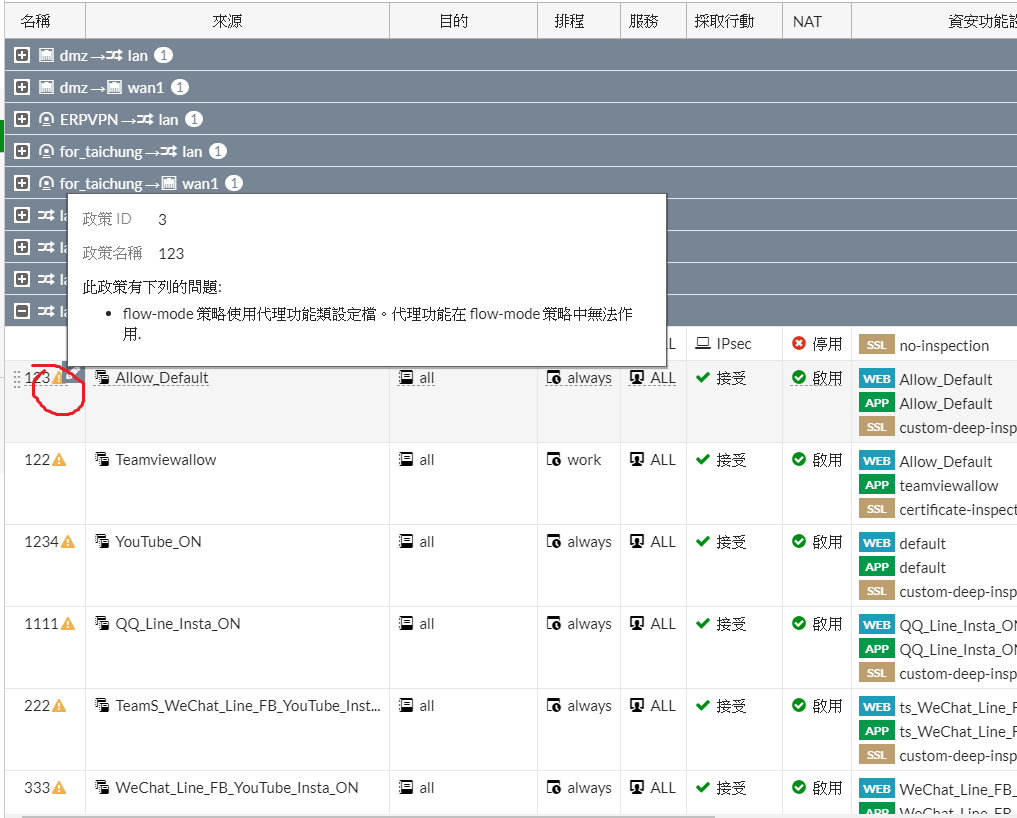Click the warning icon on policy 333
This screenshot has height=818, width=1017.
pos(59,788)
